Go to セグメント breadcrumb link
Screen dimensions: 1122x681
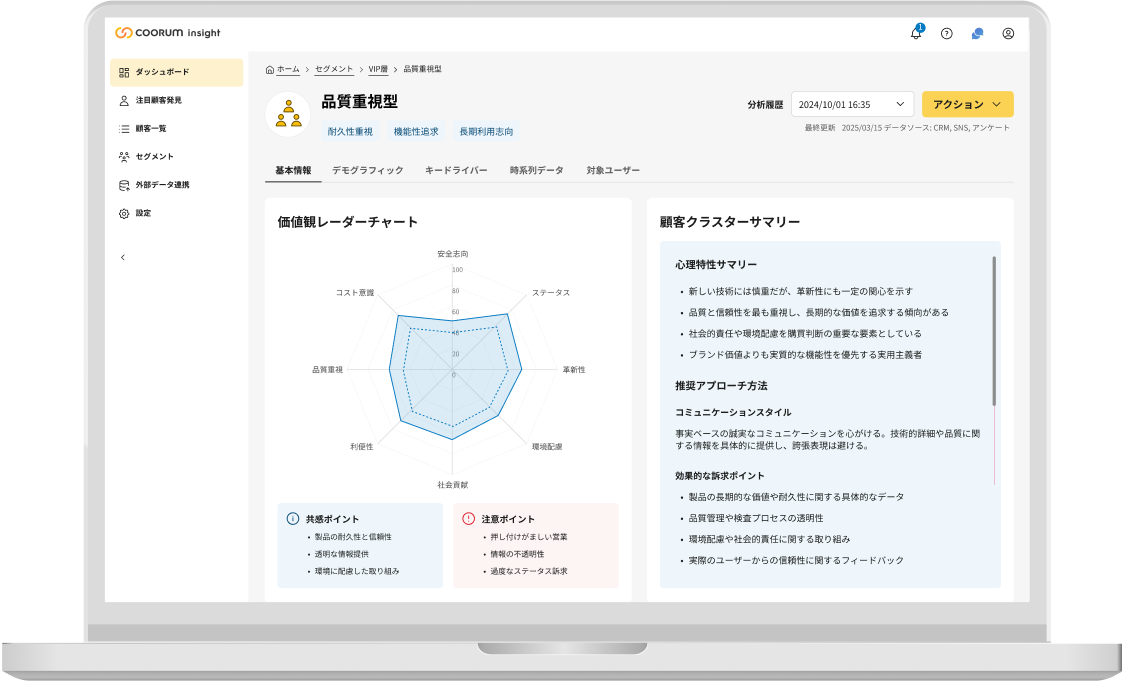coord(334,69)
